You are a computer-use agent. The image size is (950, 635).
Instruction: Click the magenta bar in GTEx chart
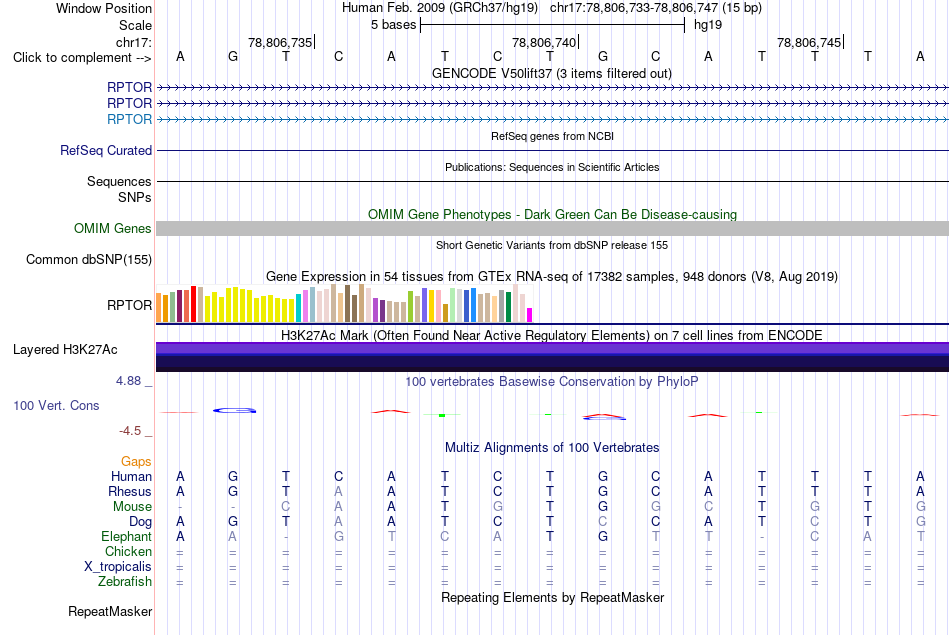click(x=529, y=315)
